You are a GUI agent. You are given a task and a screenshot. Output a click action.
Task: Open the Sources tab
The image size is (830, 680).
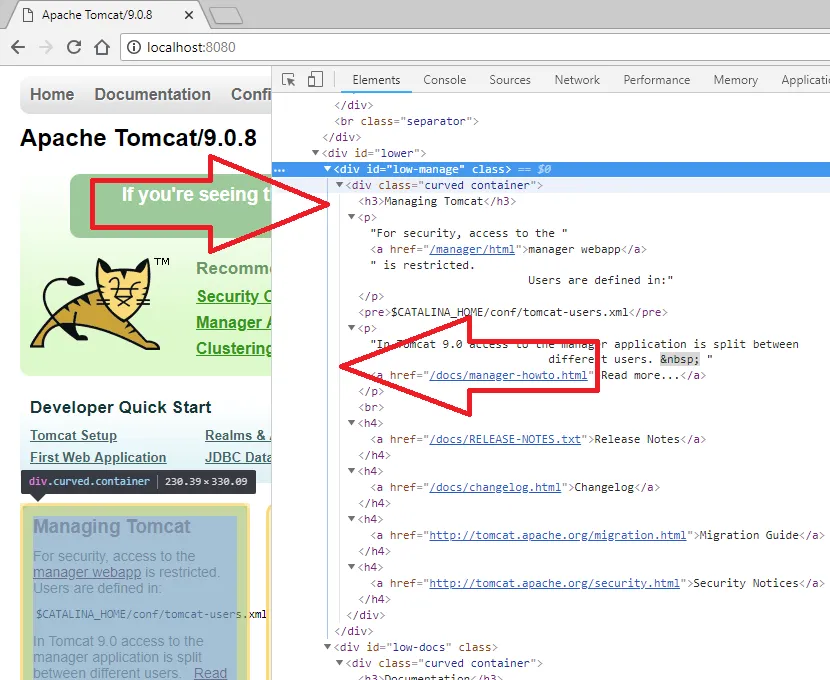[510, 80]
